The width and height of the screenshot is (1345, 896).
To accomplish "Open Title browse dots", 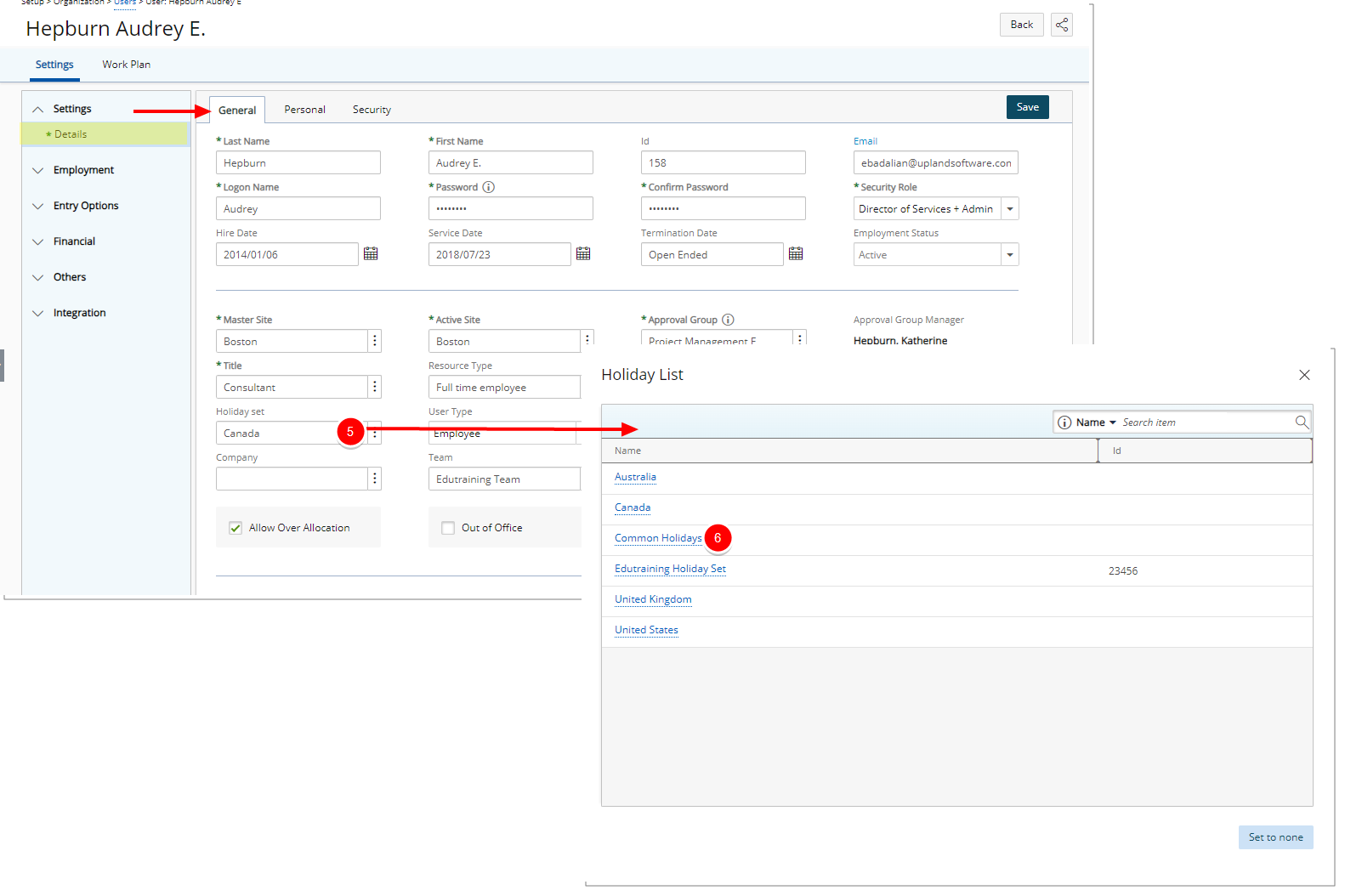I will coord(374,387).
